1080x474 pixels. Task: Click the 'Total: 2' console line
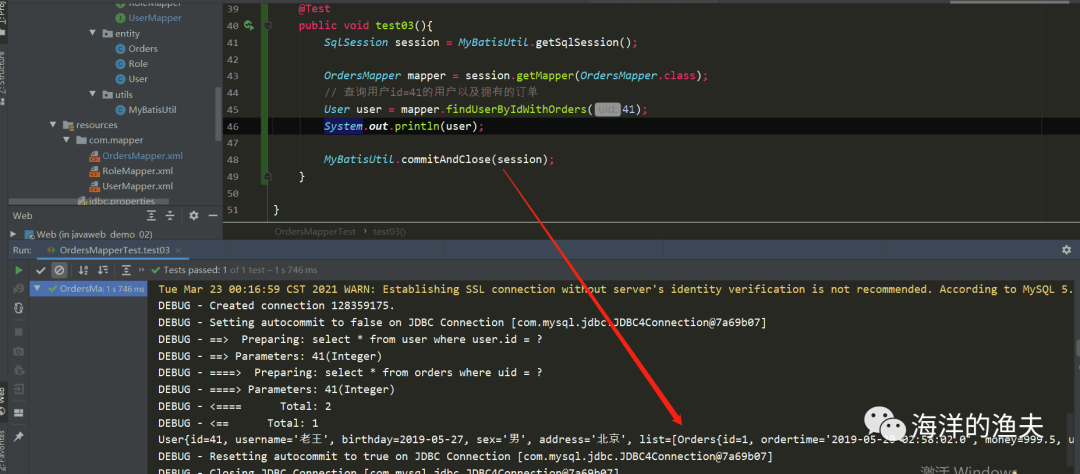pyautogui.click(x=245, y=406)
